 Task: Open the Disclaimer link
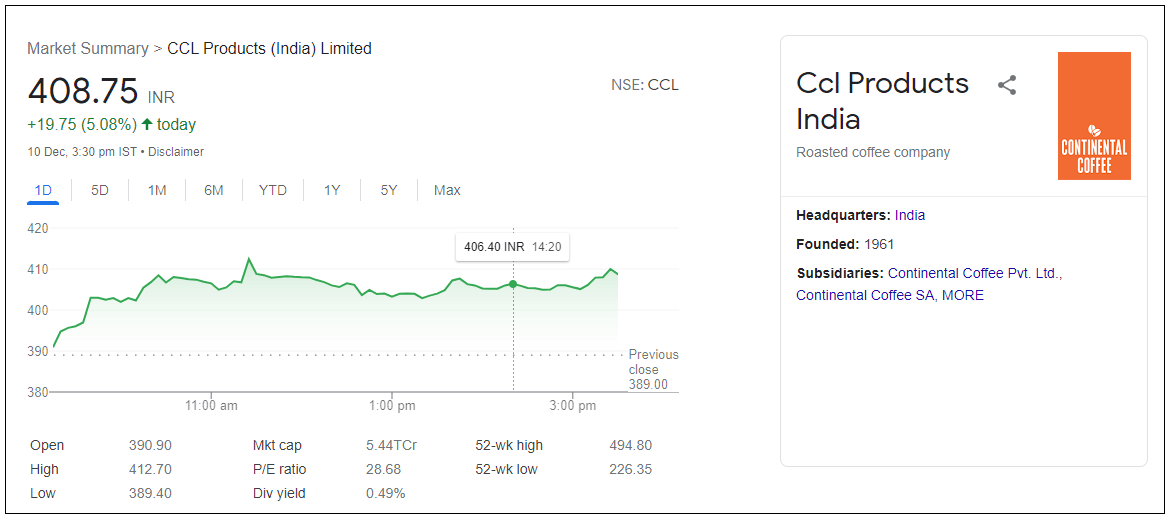(176, 152)
